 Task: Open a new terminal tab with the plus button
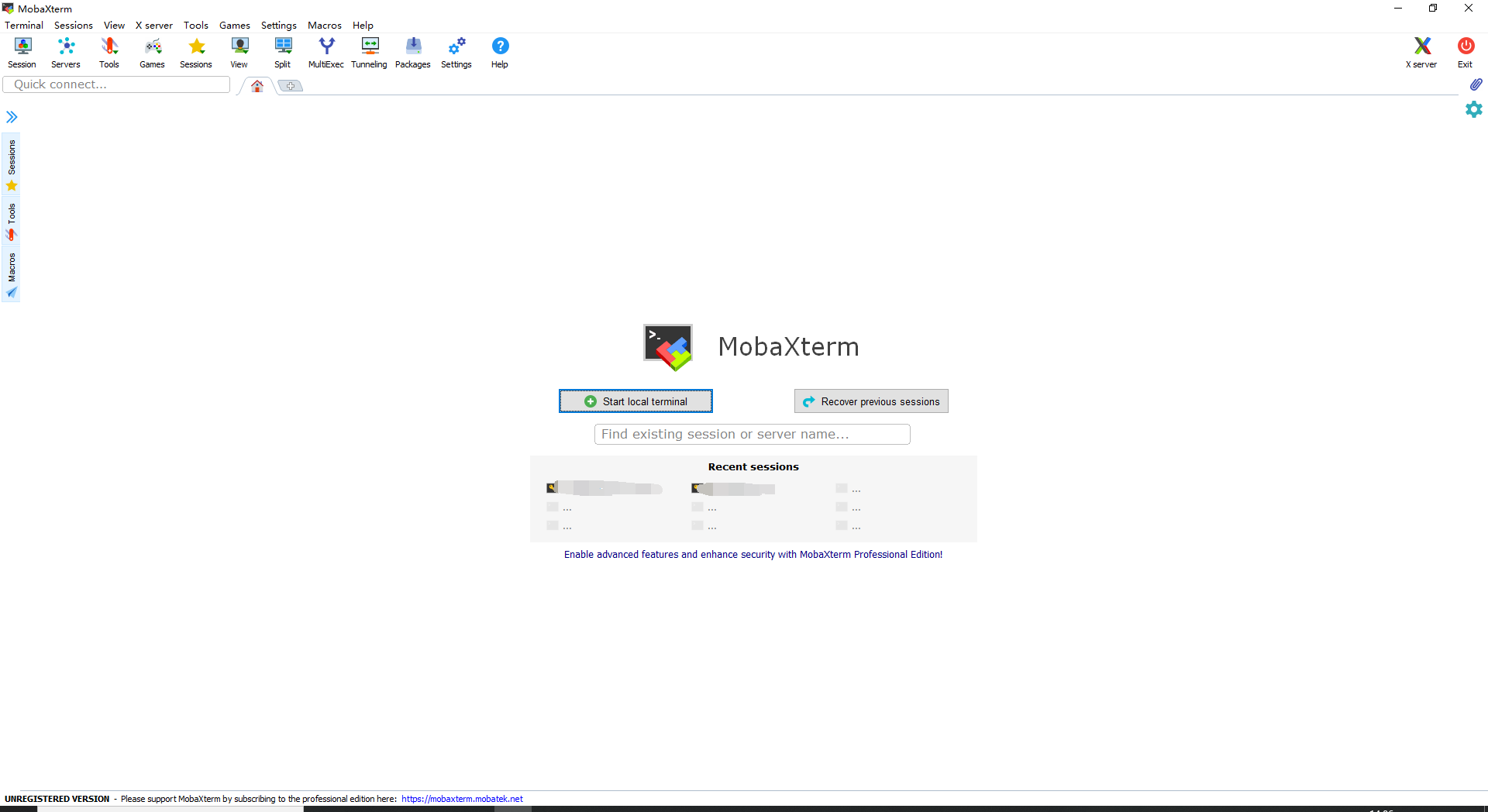click(290, 86)
